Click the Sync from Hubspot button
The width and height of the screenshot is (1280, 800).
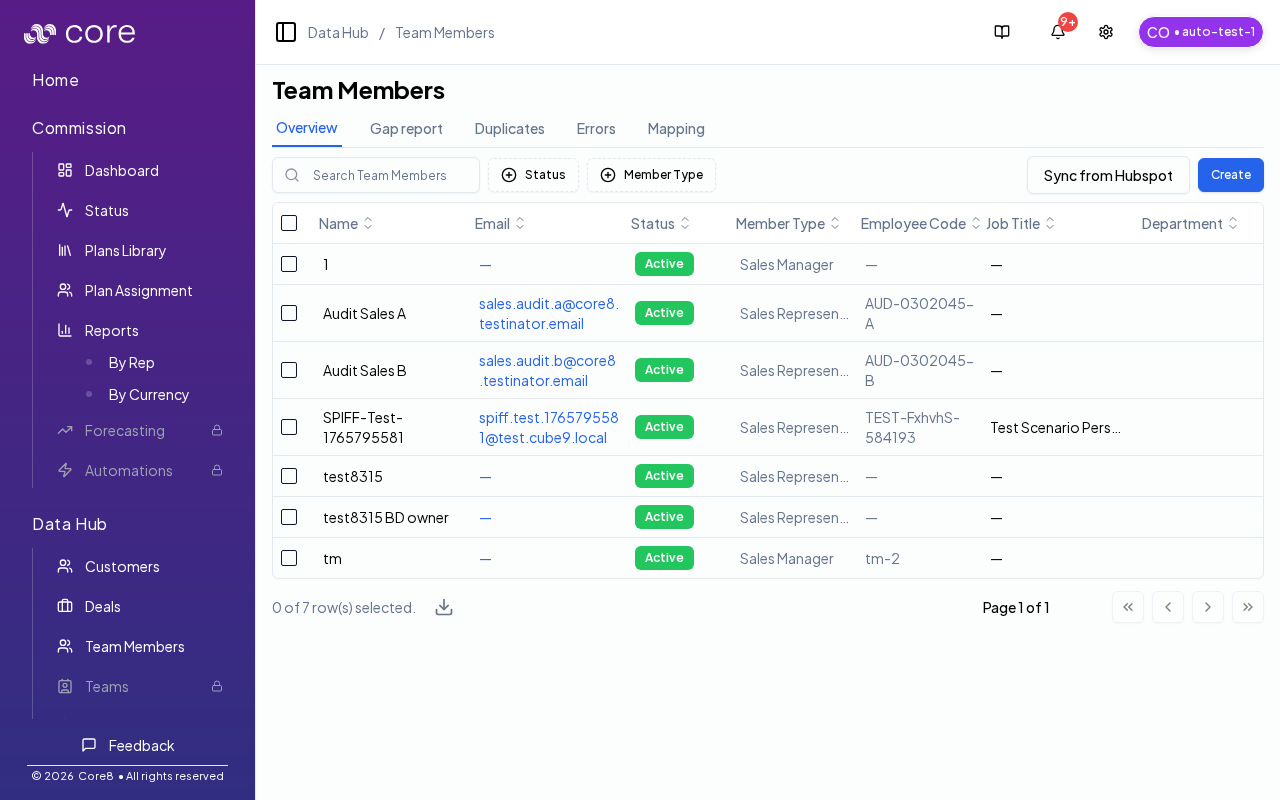coord(1108,175)
